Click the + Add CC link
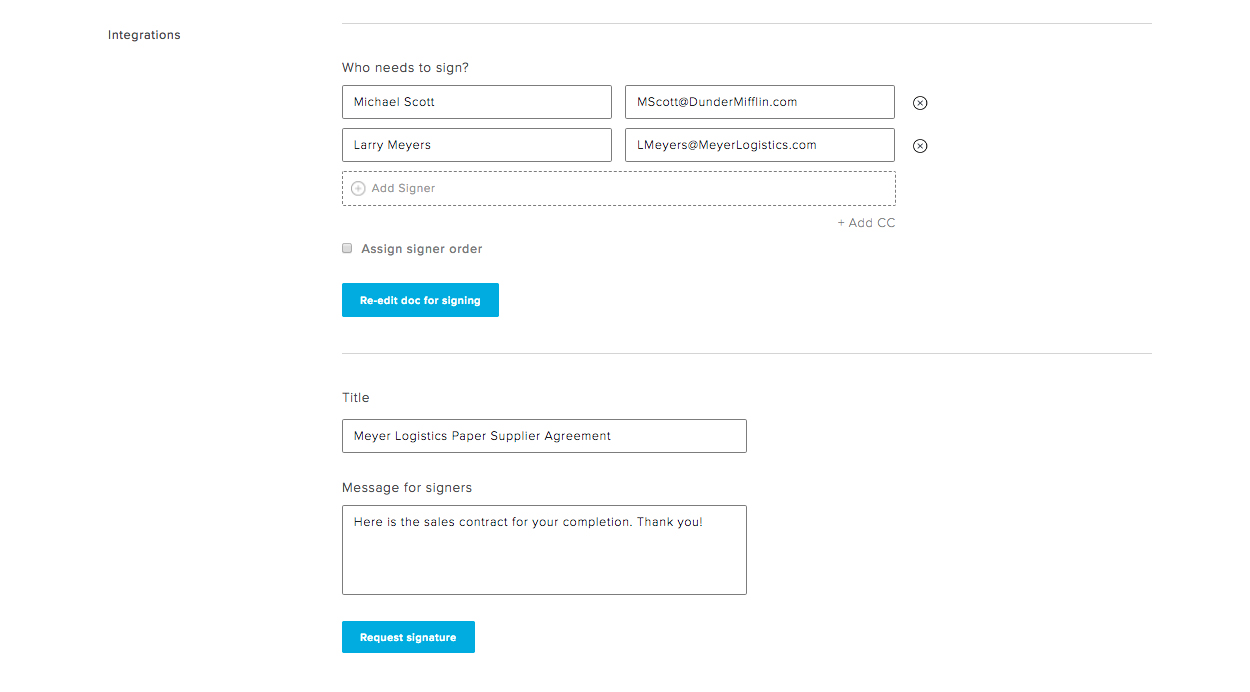1250x692 pixels. (866, 223)
